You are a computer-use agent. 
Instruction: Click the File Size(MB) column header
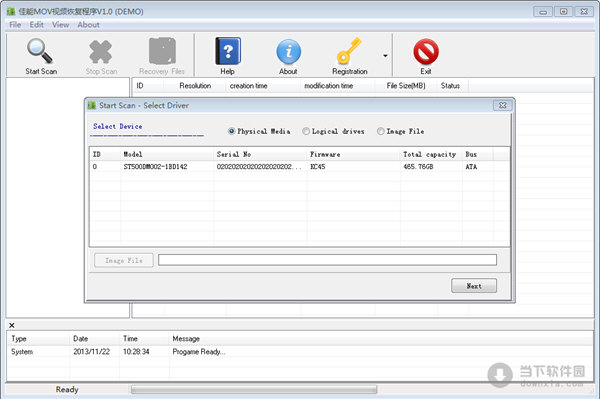406,86
